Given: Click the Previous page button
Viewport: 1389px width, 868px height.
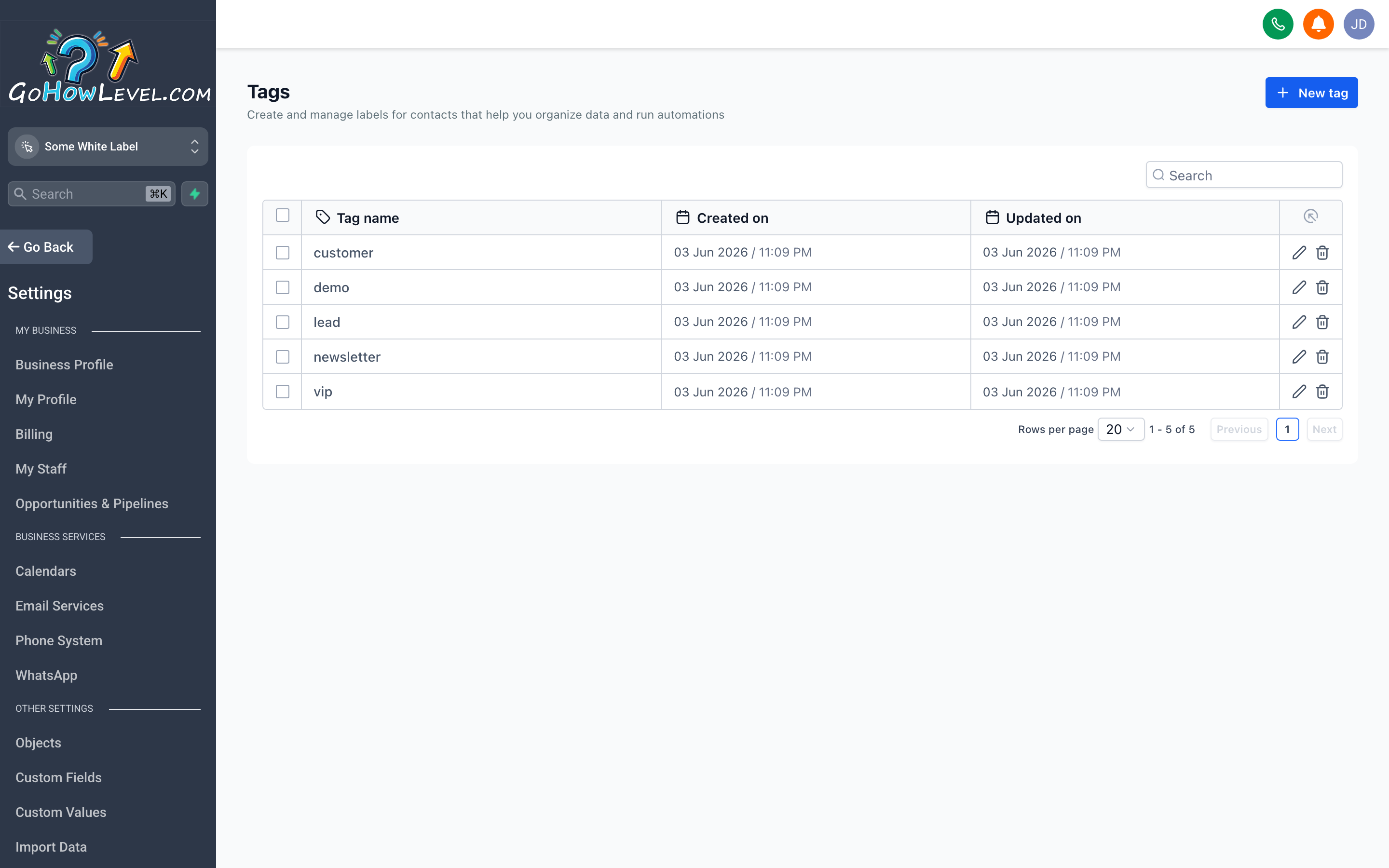Looking at the screenshot, I should tap(1239, 429).
